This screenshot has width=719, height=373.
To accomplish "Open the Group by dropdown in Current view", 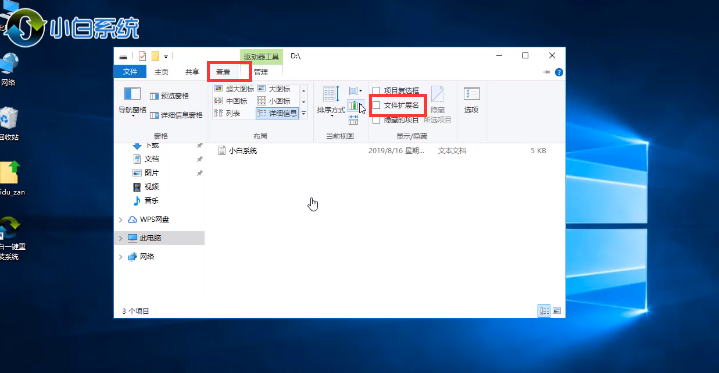I will coord(355,91).
